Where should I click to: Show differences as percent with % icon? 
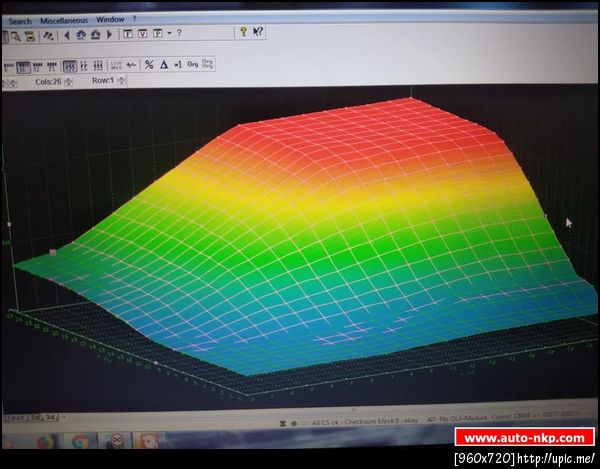pos(149,65)
